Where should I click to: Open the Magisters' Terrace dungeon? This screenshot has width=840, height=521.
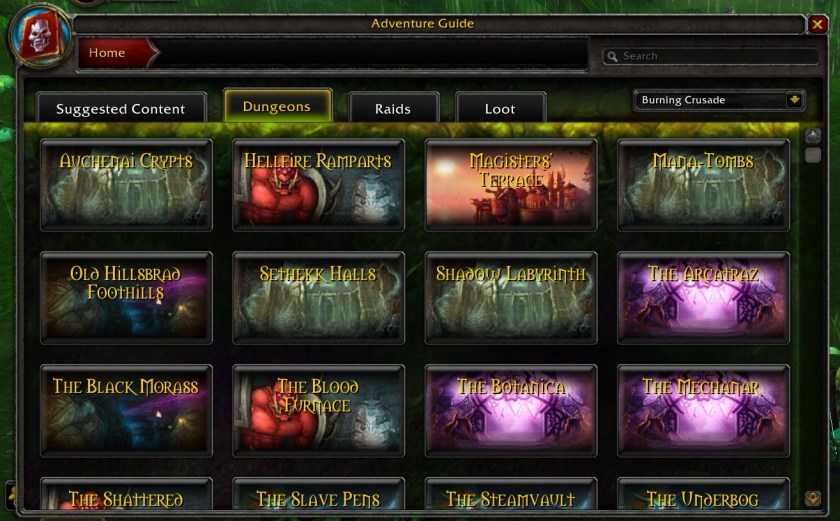point(511,185)
